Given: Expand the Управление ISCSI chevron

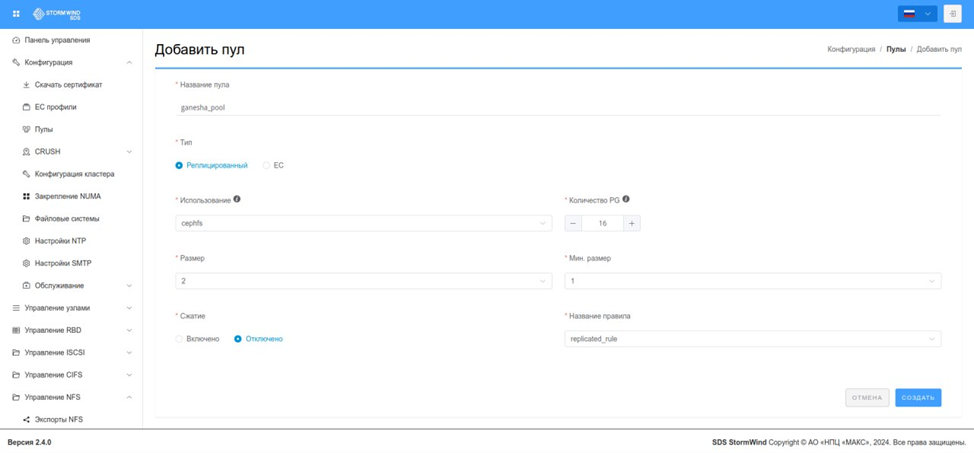Looking at the screenshot, I should coord(129,353).
